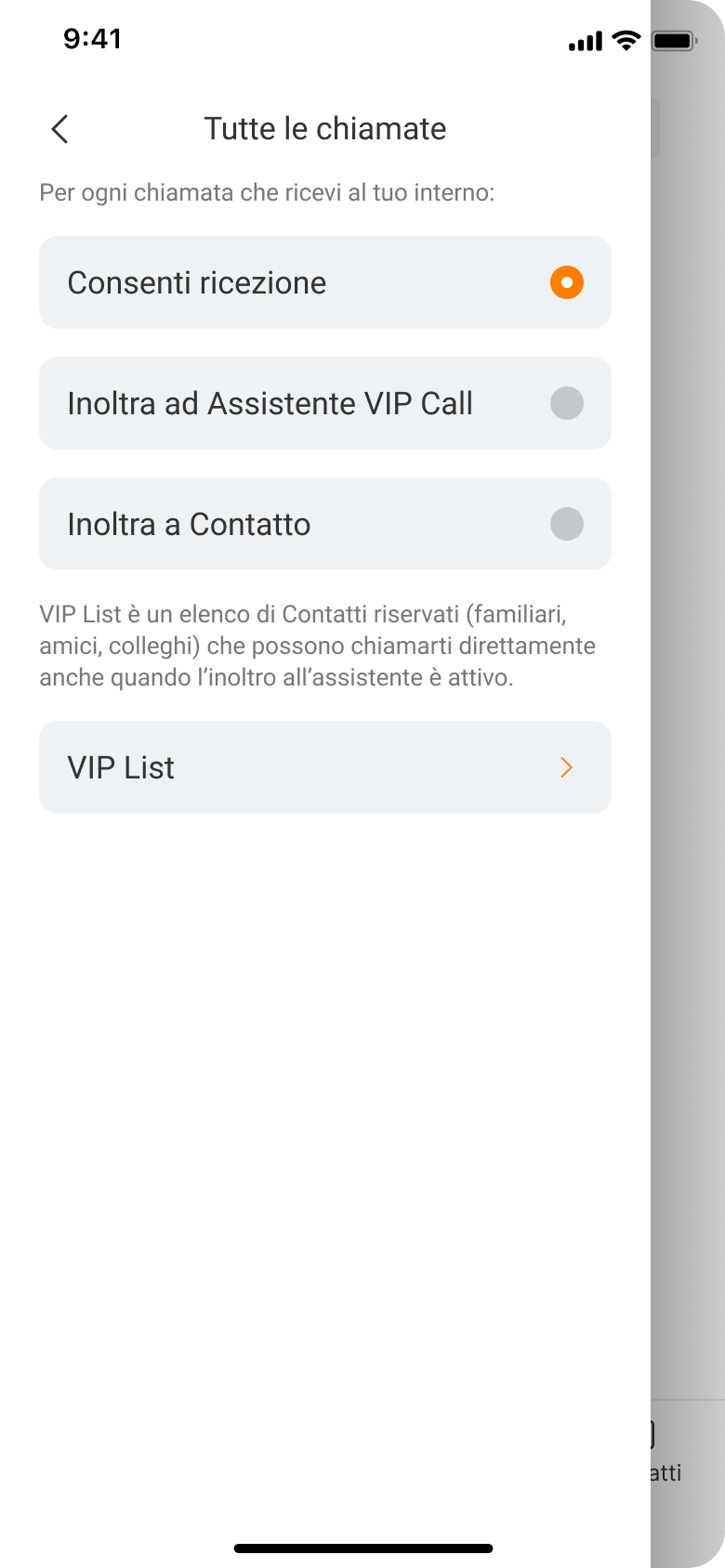The width and height of the screenshot is (725, 1568).
Task: Enable Inoltra ad Assistente VIP Call radio
Action: click(567, 403)
